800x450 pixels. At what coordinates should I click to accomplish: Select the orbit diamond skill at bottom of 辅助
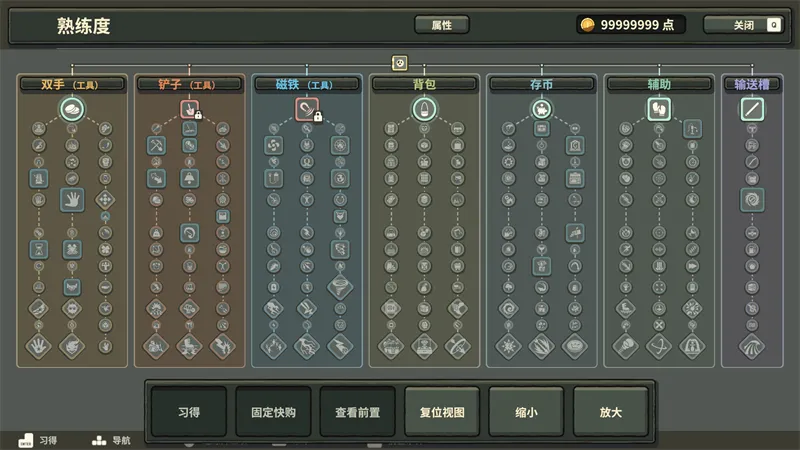(x=659, y=346)
